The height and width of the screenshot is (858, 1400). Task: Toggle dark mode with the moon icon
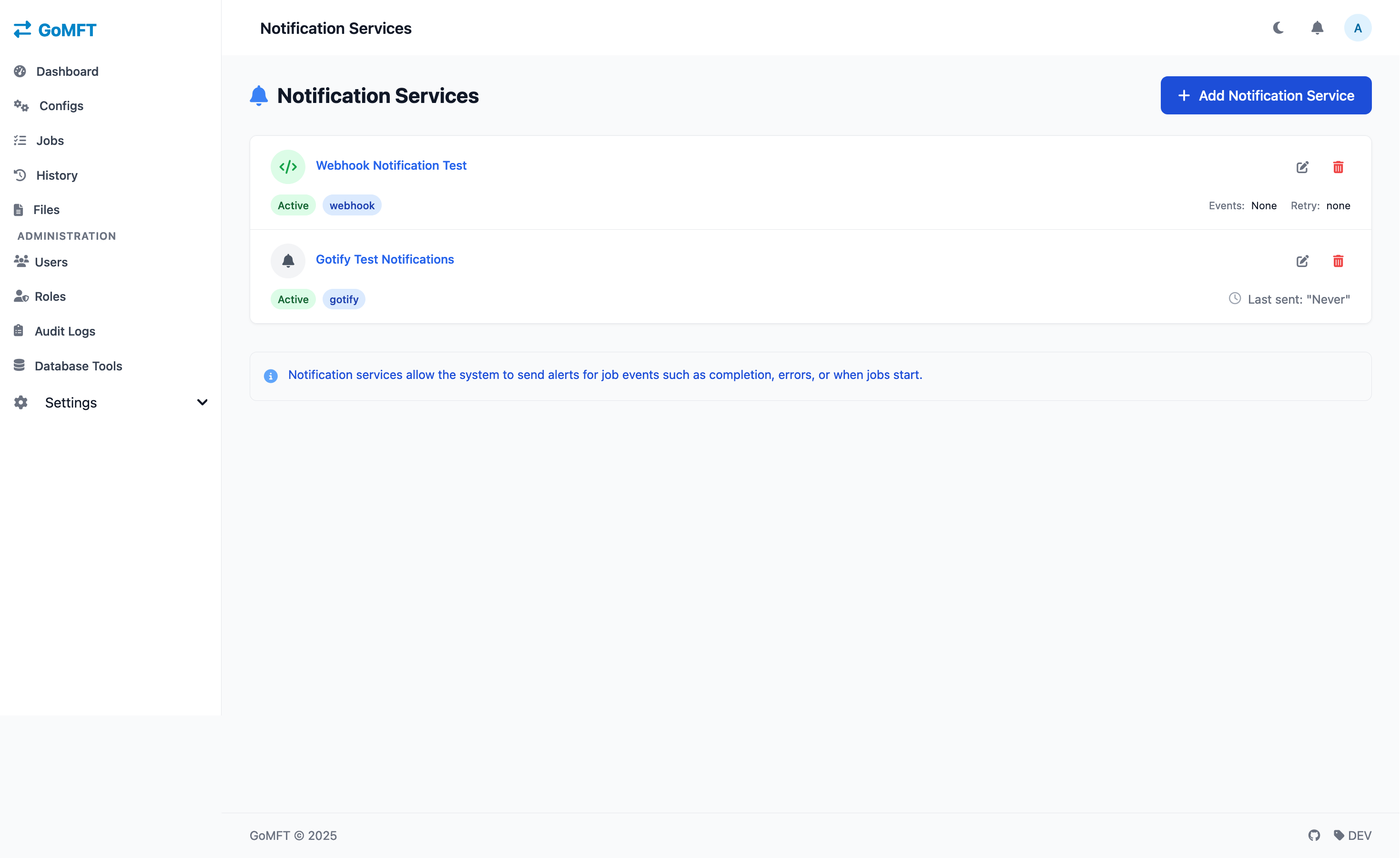point(1278,28)
